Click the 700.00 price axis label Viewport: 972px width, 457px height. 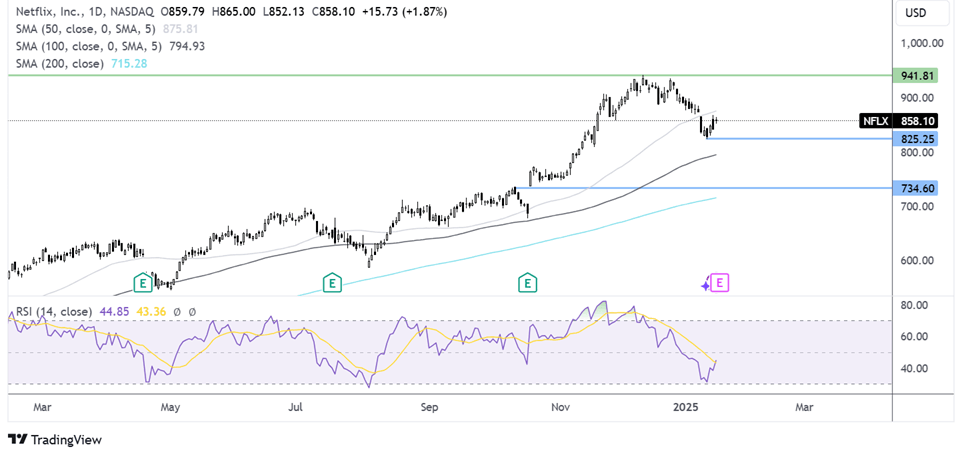point(916,206)
